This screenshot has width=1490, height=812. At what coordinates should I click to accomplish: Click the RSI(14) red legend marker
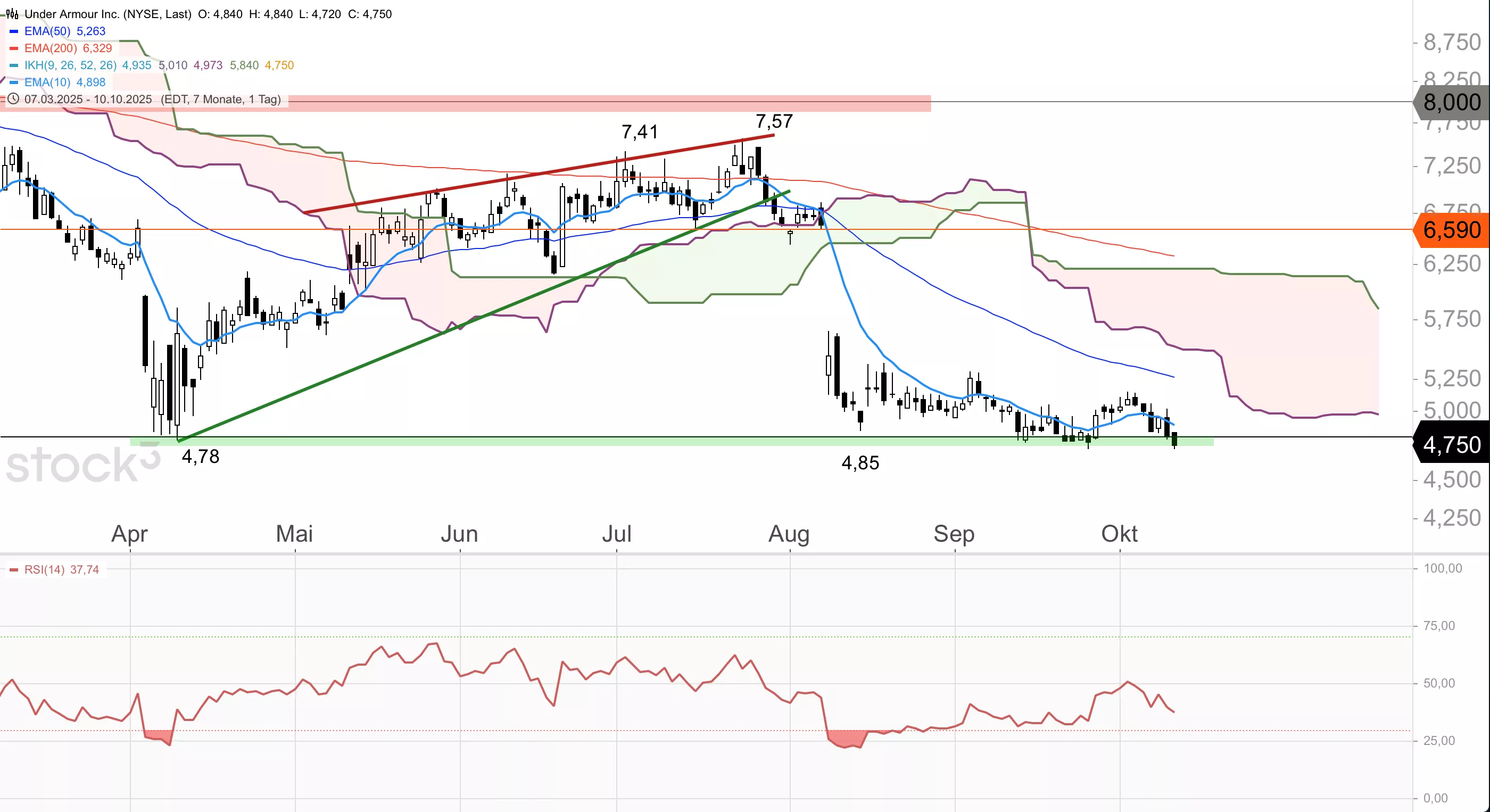(x=14, y=570)
